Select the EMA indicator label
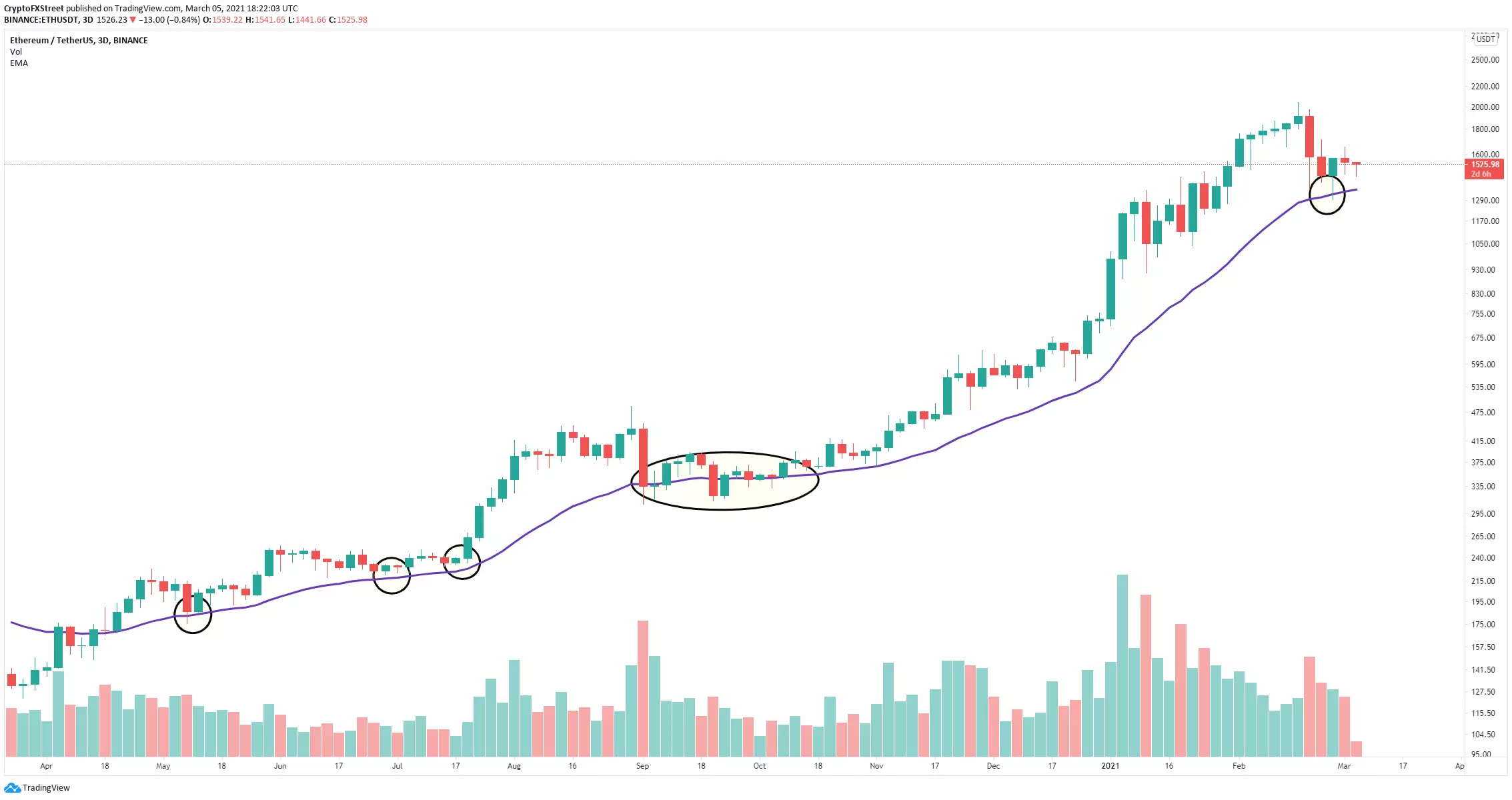This screenshot has width=1512, height=800. 19,63
